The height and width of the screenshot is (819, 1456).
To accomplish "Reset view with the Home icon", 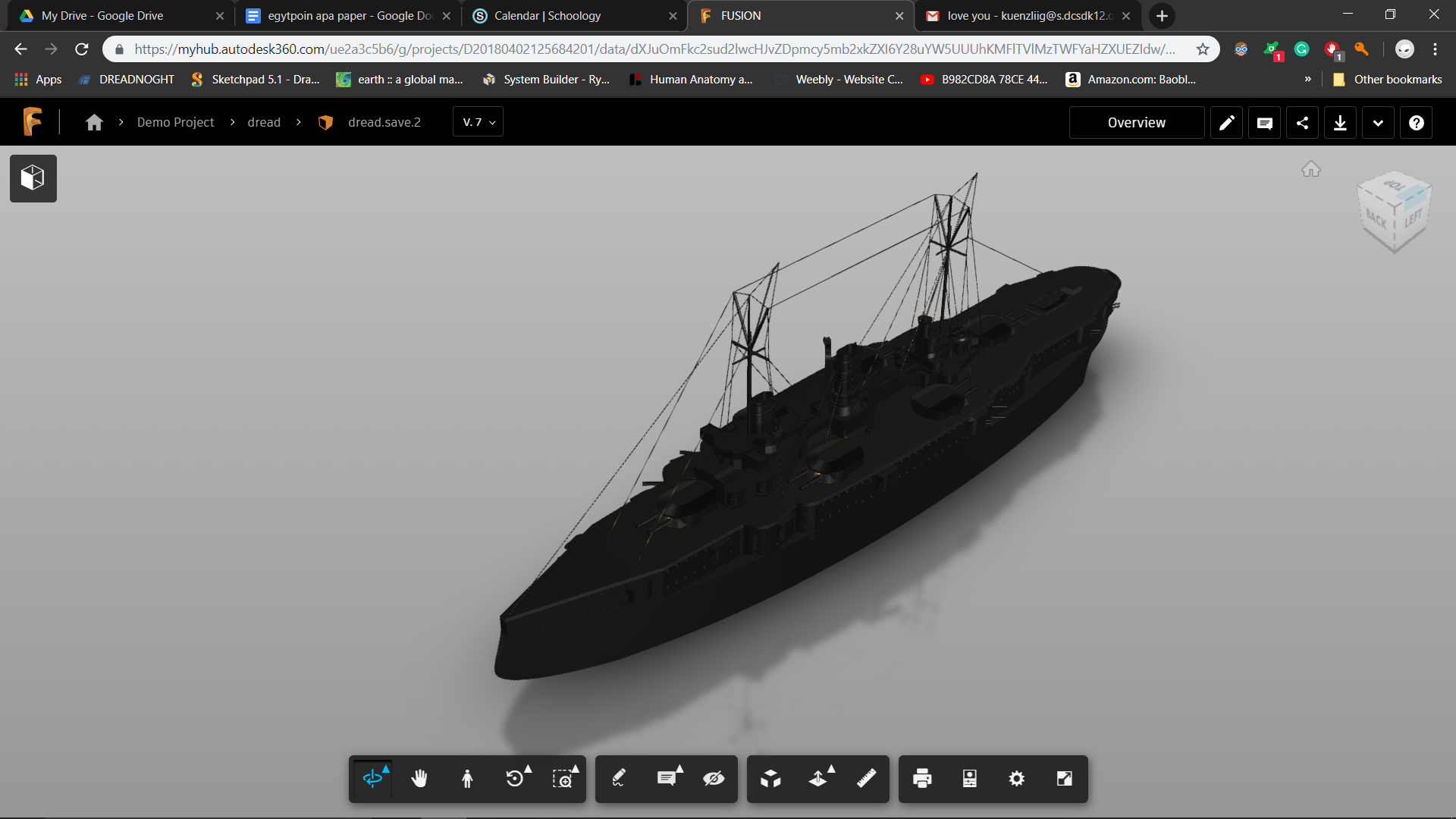I will [x=1311, y=169].
